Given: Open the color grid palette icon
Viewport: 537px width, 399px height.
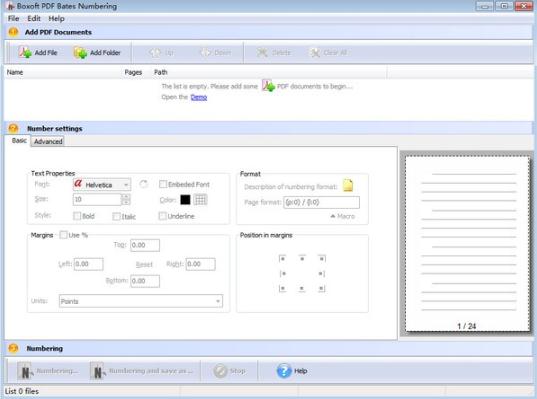Looking at the screenshot, I should point(200,199).
